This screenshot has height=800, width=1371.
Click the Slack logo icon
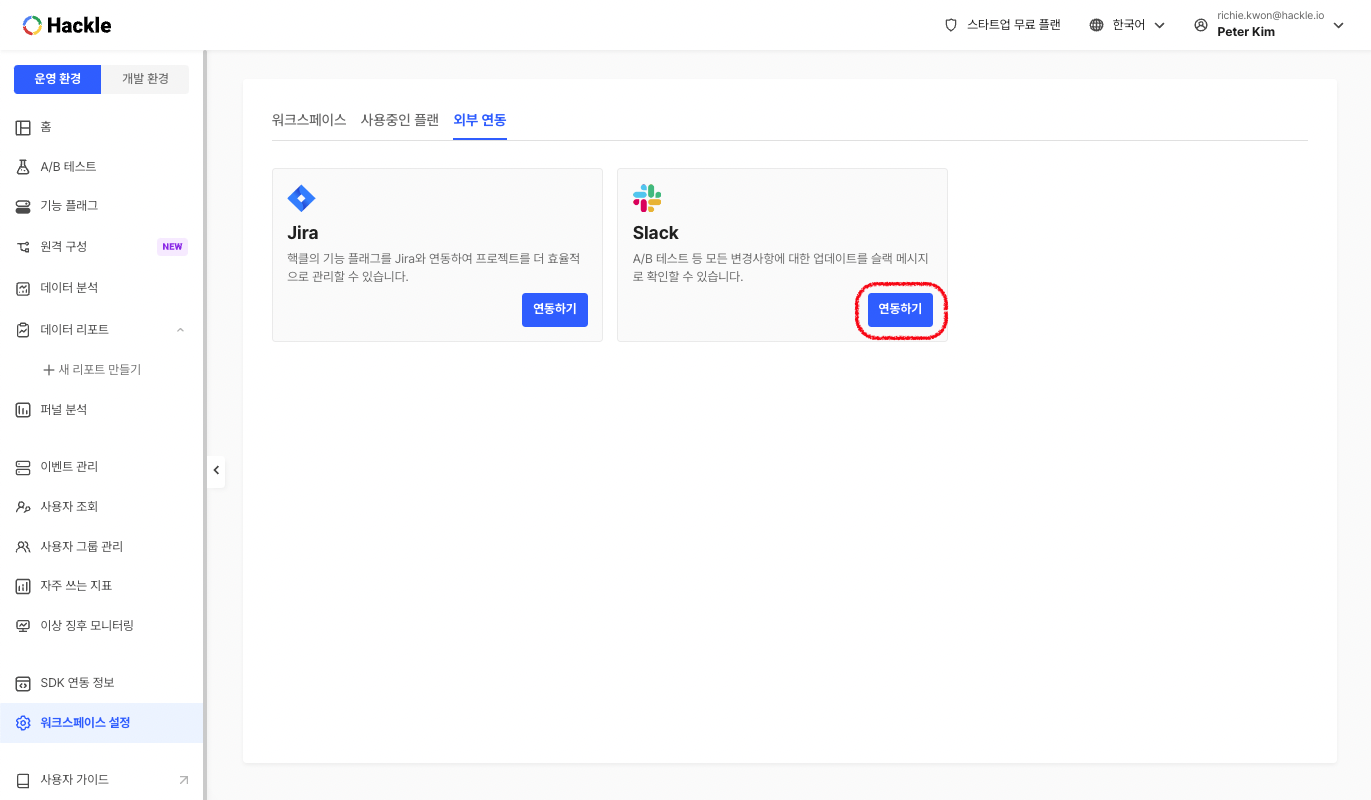[647, 198]
